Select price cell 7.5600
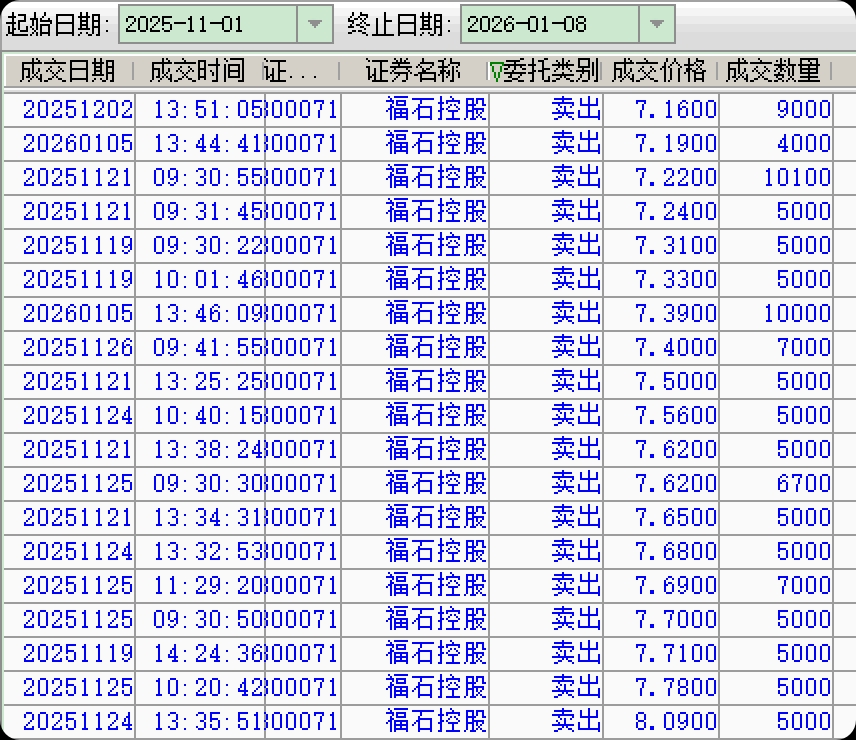This screenshot has height=740, width=856. [x=661, y=415]
